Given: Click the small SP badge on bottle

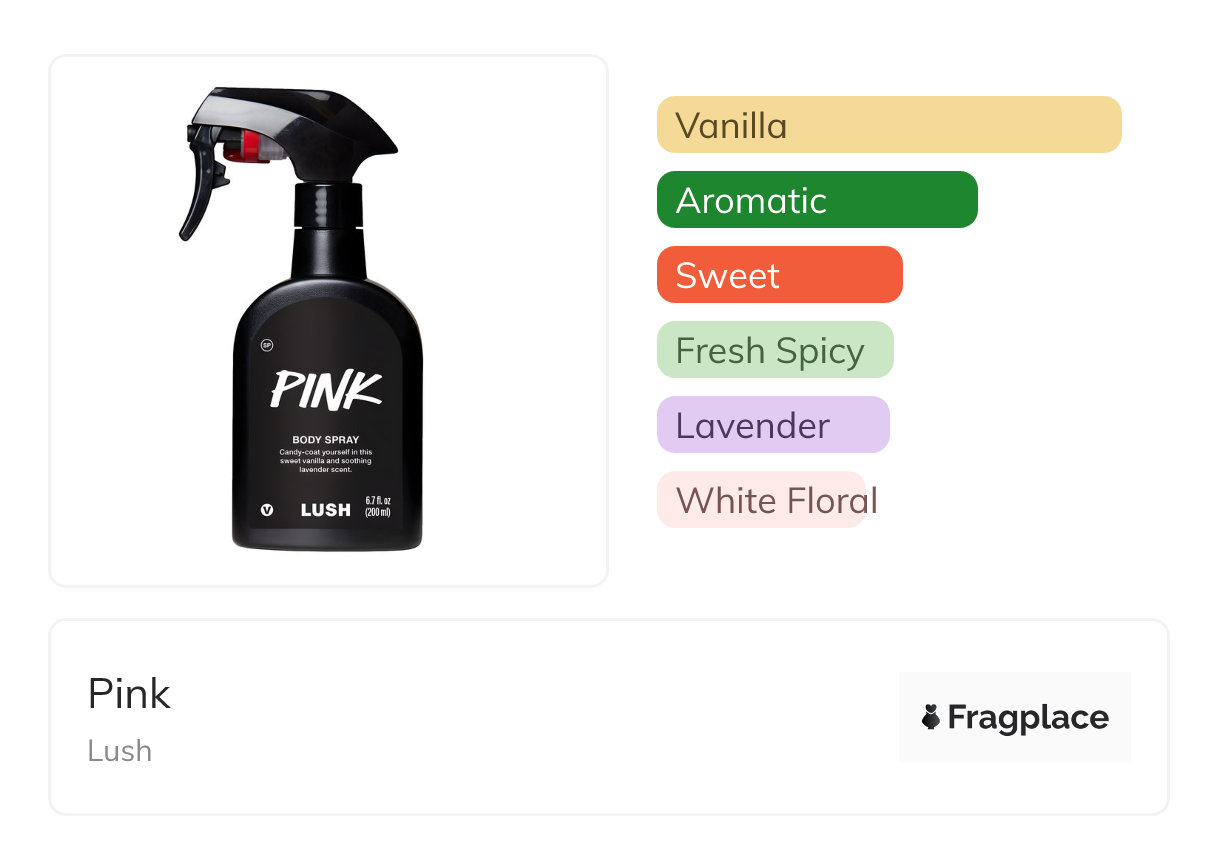Looking at the screenshot, I should (267, 346).
